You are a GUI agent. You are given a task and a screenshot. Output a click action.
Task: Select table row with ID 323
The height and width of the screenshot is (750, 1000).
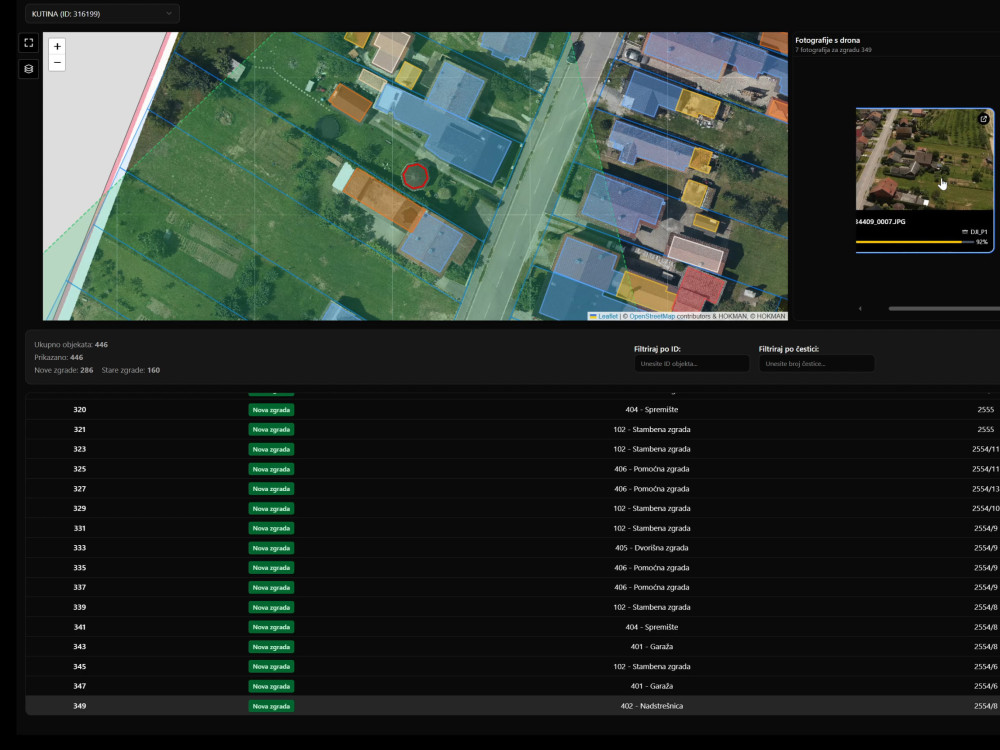click(x=513, y=449)
